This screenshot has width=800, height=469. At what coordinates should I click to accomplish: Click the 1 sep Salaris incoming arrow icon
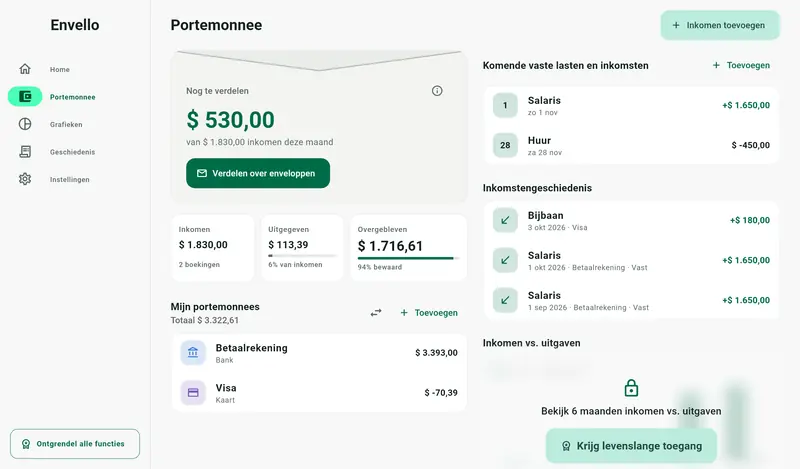[505, 300]
